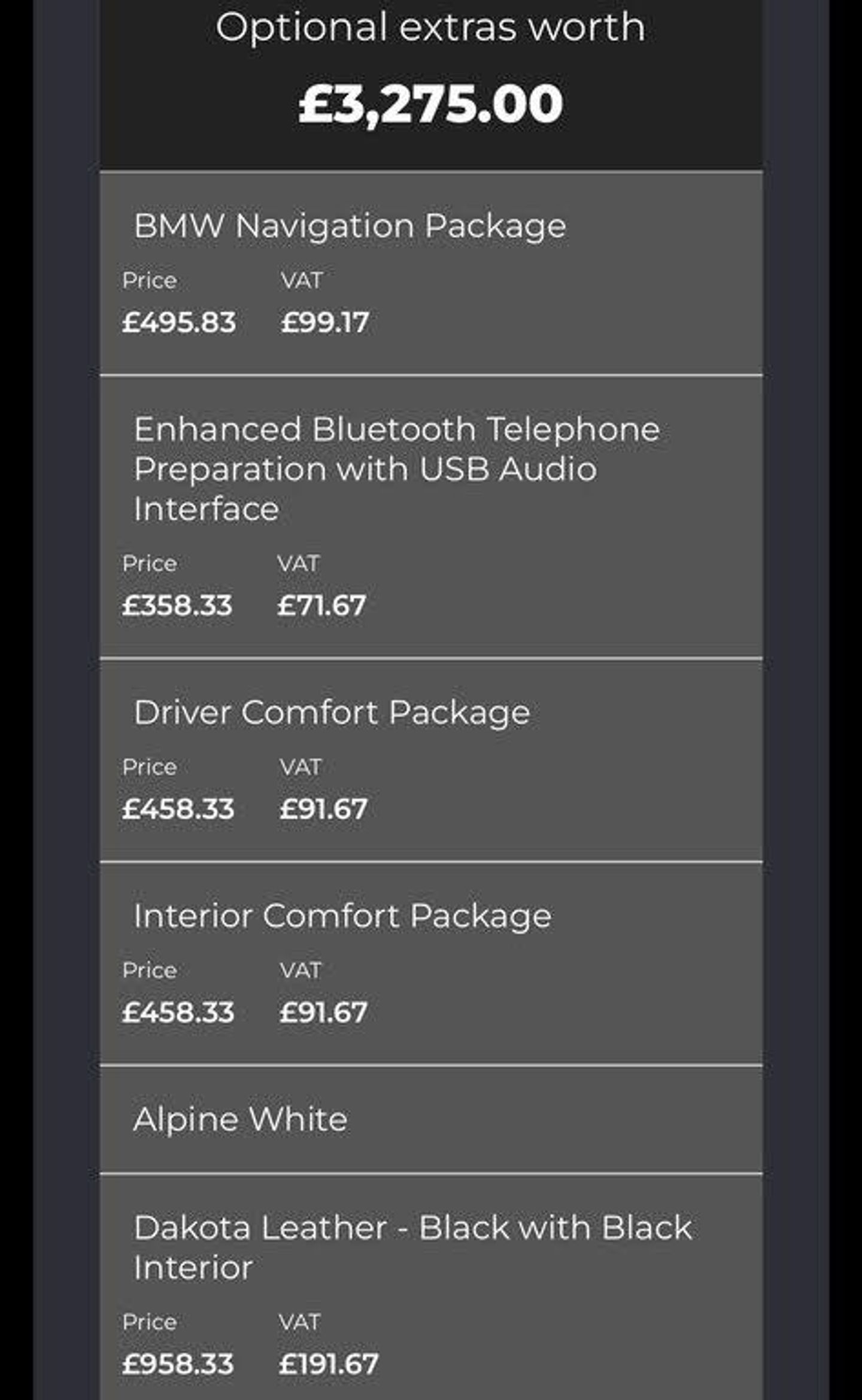Viewport: 862px width, 1400px height.
Task: Select the Driver Comfort Package title
Action: [x=332, y=713]
